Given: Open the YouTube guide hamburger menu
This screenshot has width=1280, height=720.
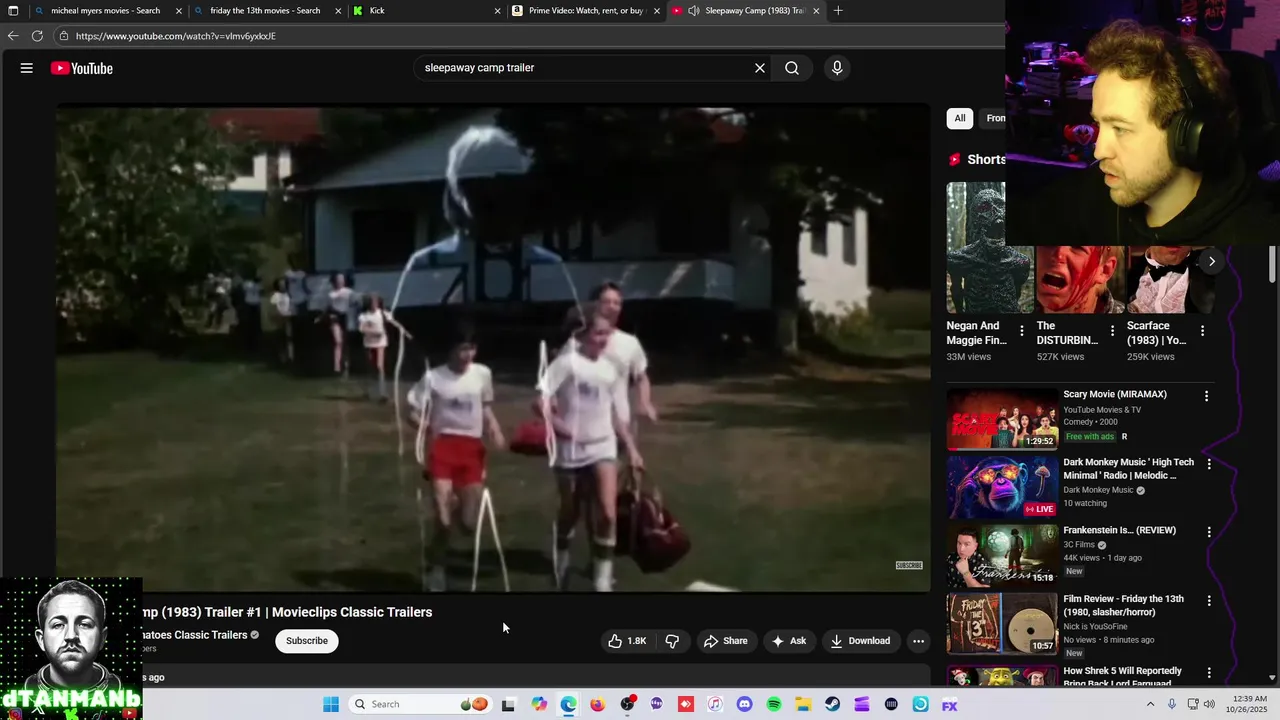Looking at the screenshot, I should point(27,68).
